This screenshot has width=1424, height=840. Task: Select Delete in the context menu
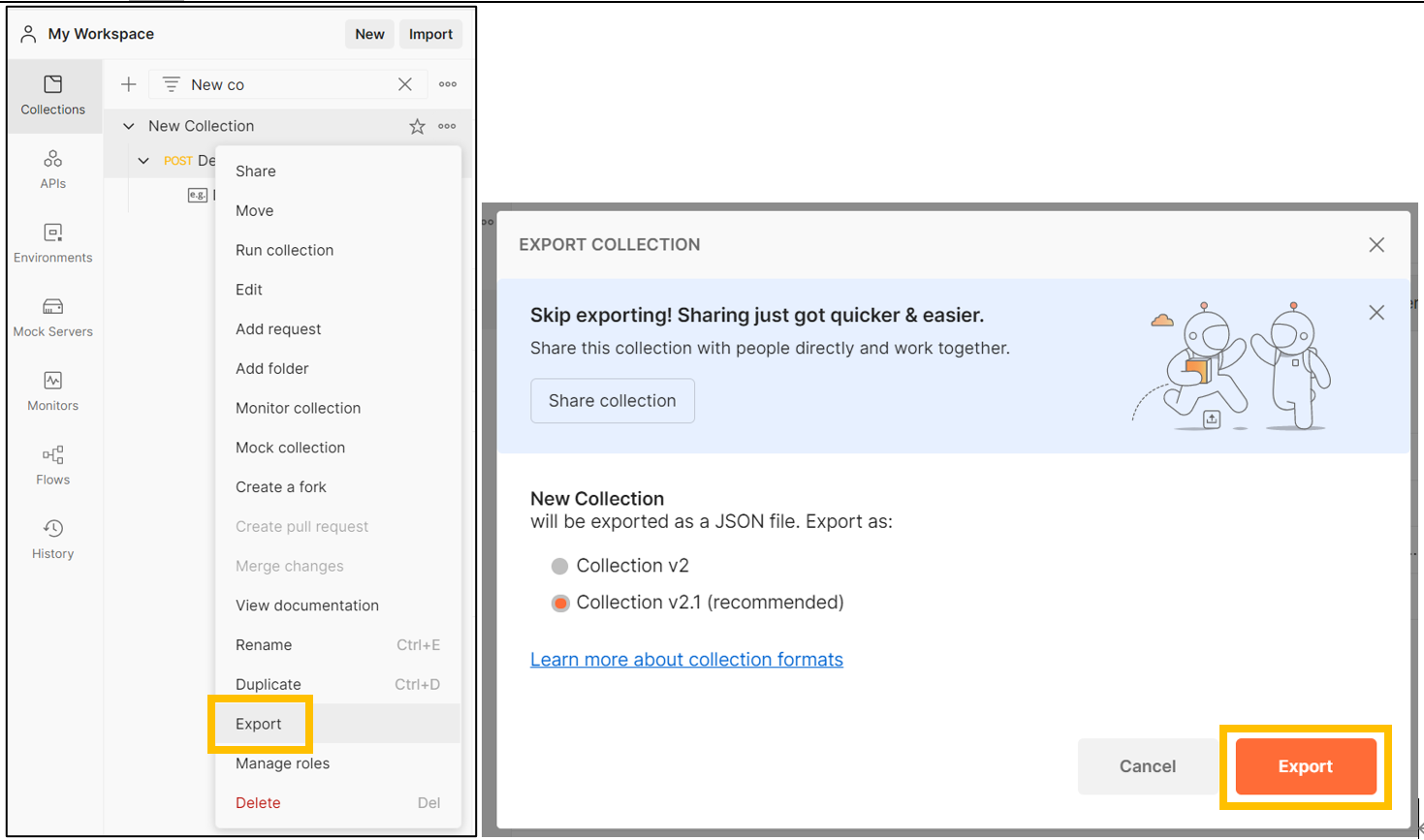click(337, 803)
